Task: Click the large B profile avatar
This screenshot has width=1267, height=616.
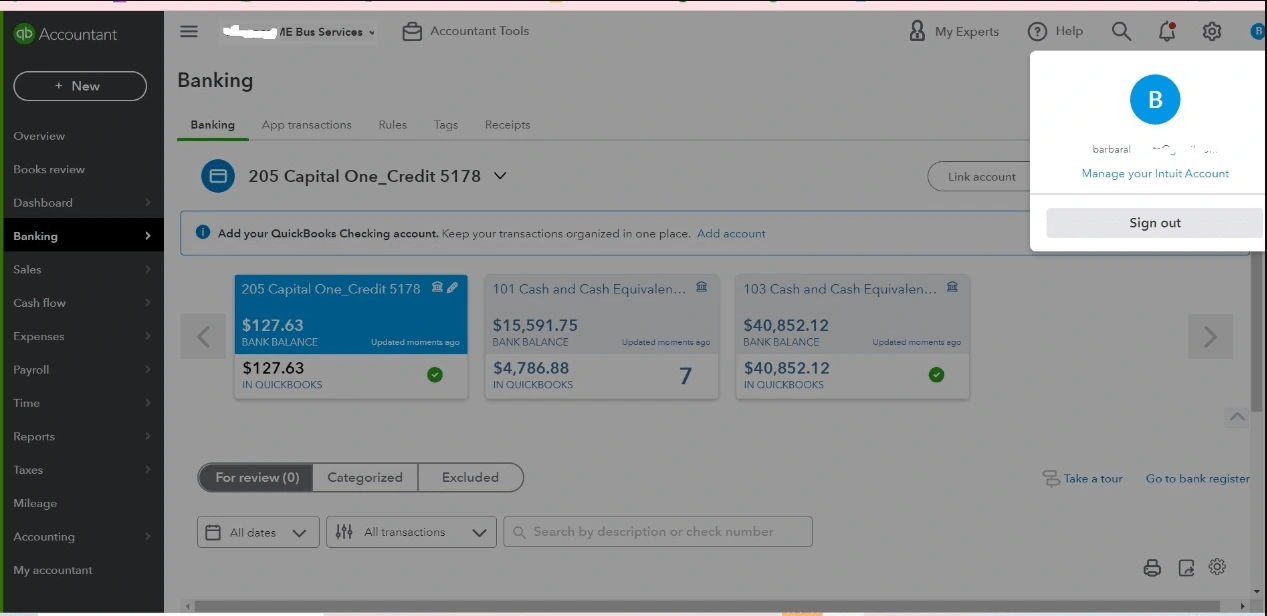Action: coord(1155,99)
